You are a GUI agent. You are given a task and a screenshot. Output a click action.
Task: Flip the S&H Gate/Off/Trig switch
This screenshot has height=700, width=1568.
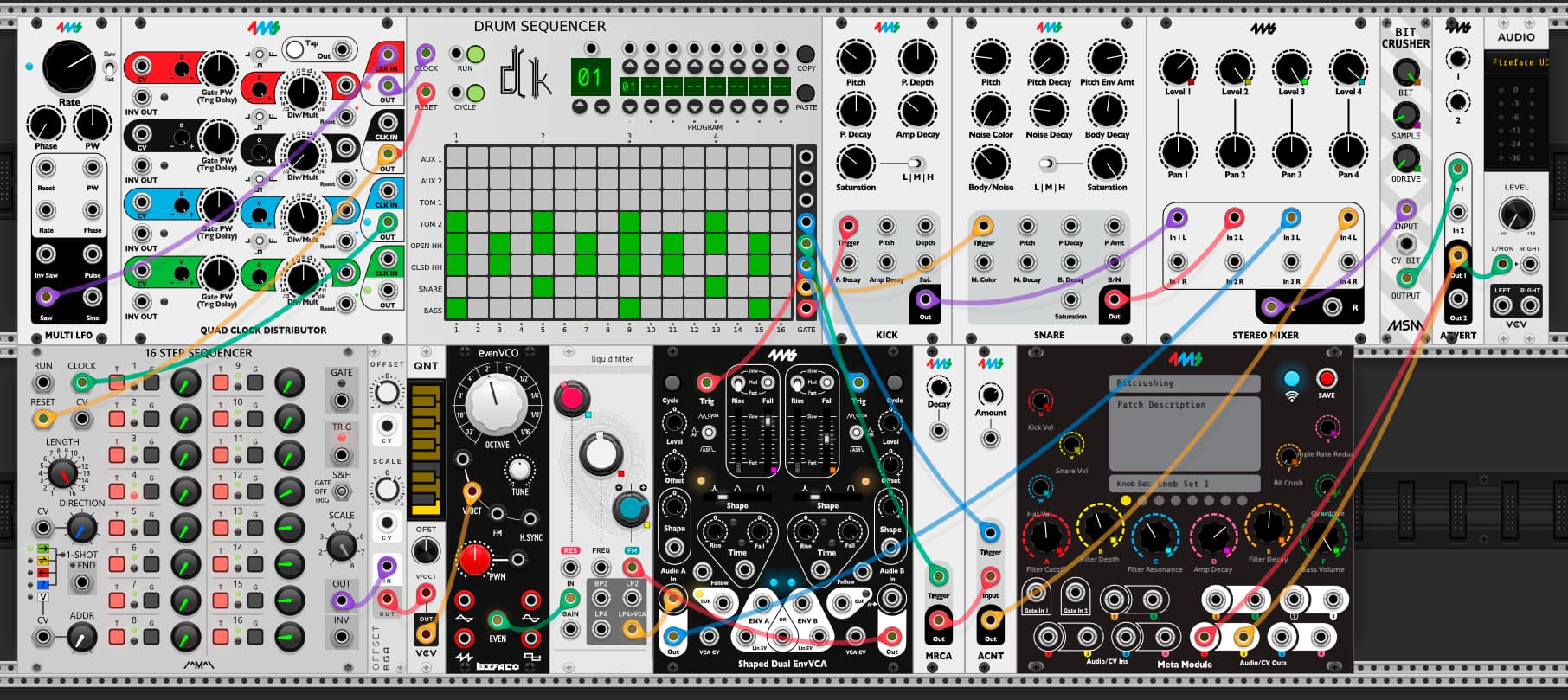pos(343,491)
